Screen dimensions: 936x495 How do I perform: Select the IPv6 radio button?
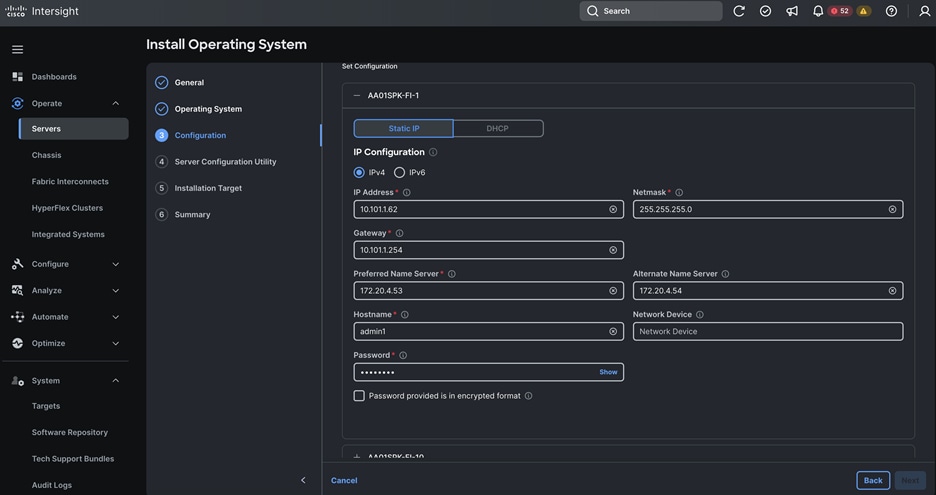(x=399, y=172)
